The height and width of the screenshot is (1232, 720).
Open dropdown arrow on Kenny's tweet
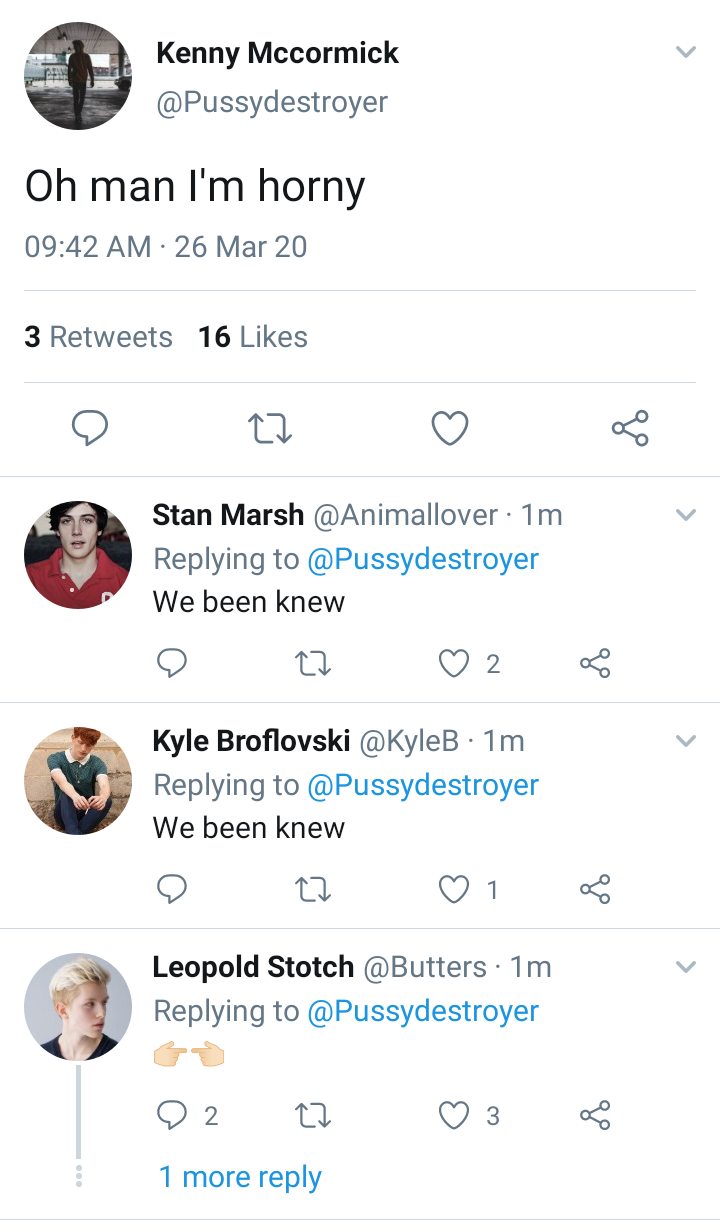point(685,52)
